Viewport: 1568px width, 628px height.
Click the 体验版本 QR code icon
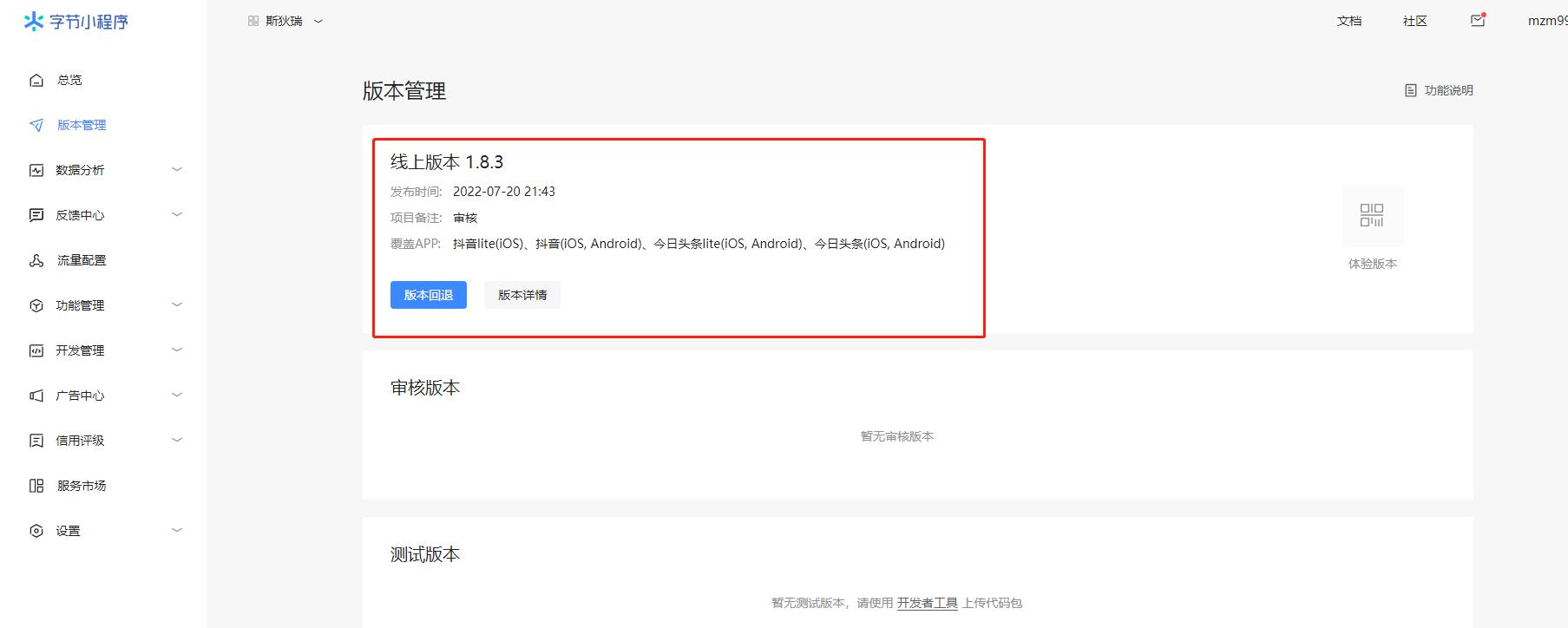point(1372,215)
